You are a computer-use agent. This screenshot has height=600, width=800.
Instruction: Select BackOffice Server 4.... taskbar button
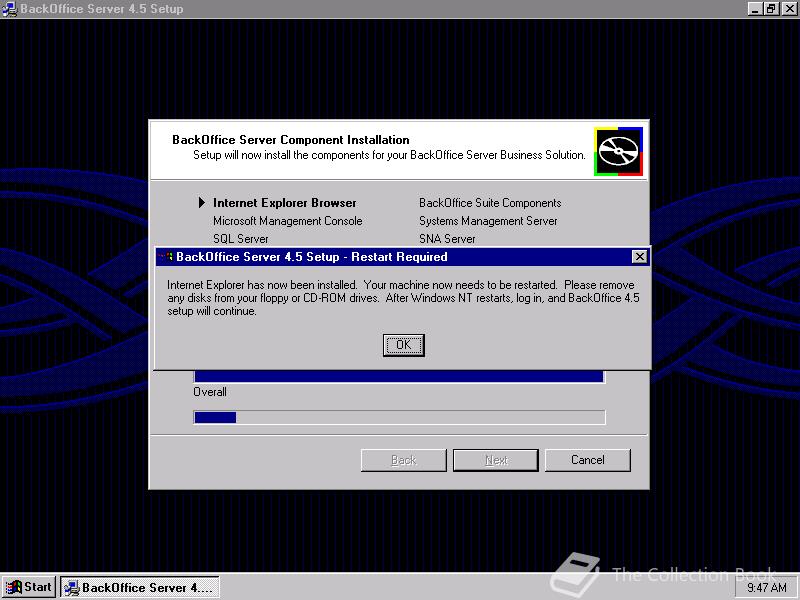click(x=140, y=587)
